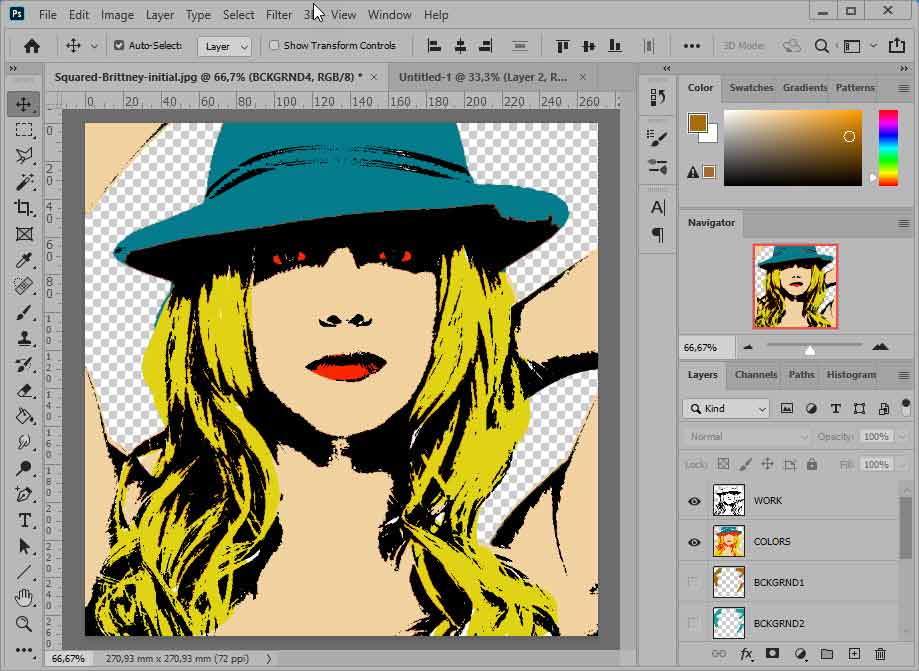Choose the Polygonal Lasso tool
The width and height of the screenshot is (919, 671).
[23, 155]
